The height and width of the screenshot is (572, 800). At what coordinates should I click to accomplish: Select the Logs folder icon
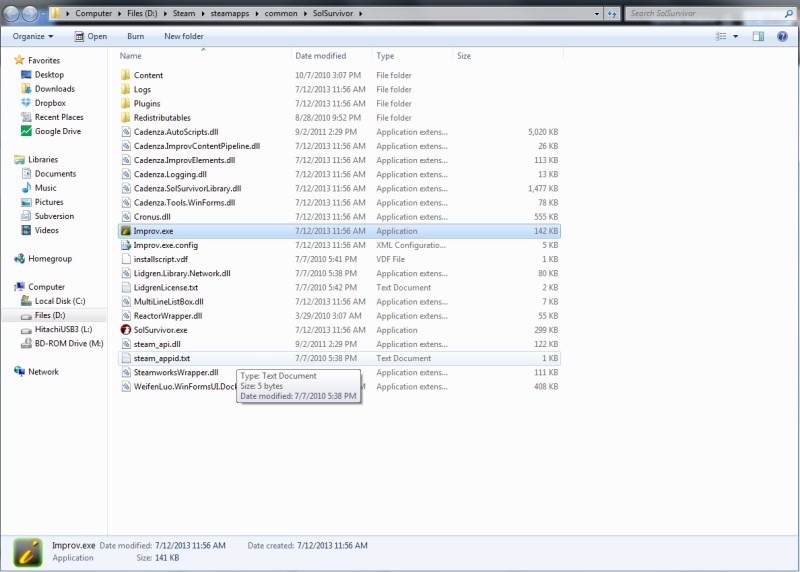pos(126,89)
